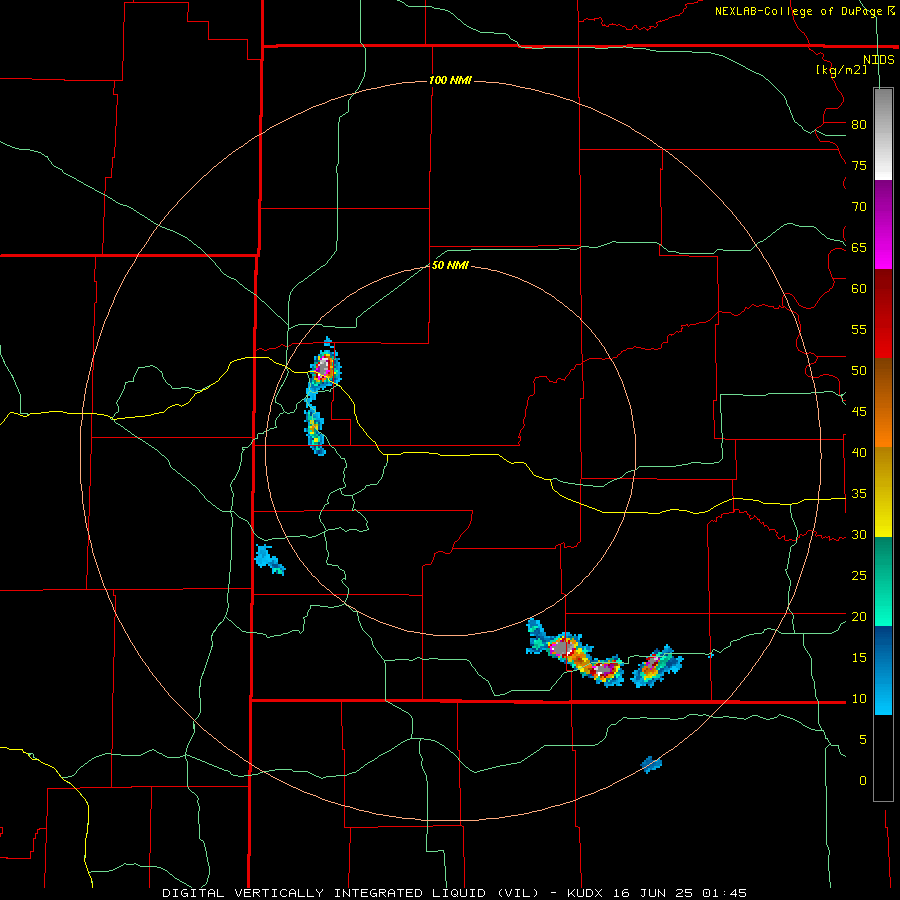Click the [kg/m2] units label

pyautogui.click(x=841, y=70)
